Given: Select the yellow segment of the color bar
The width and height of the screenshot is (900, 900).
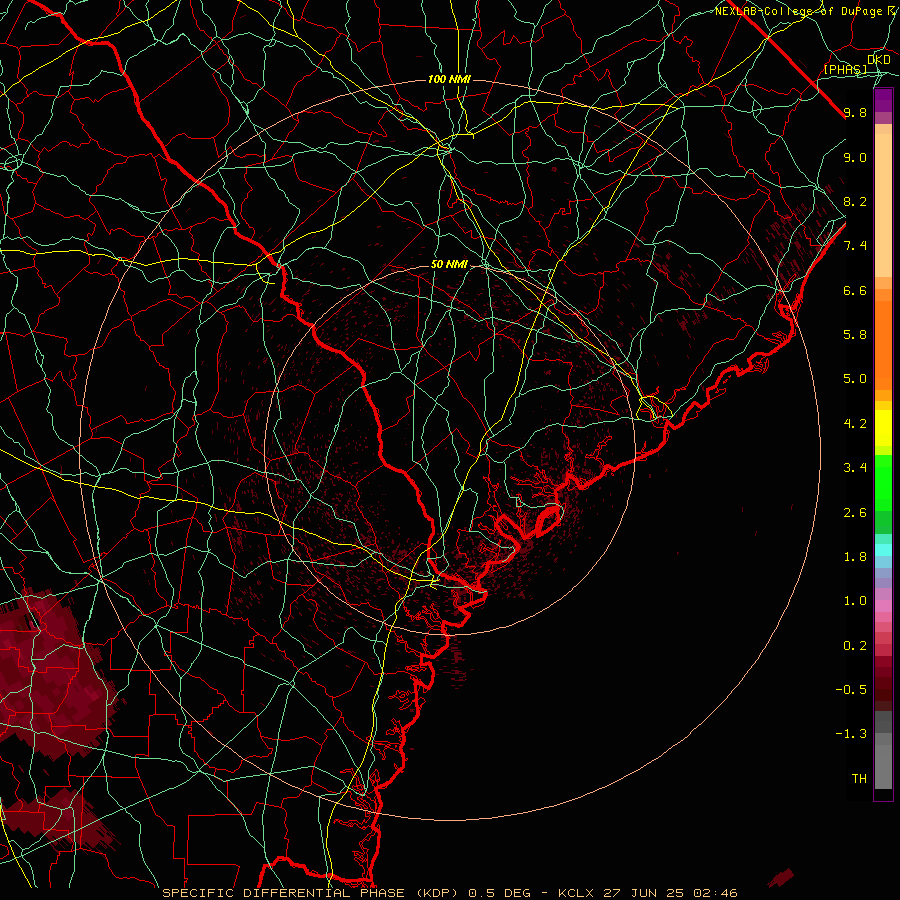Looking at the screenshot, I should coord(883,428).
